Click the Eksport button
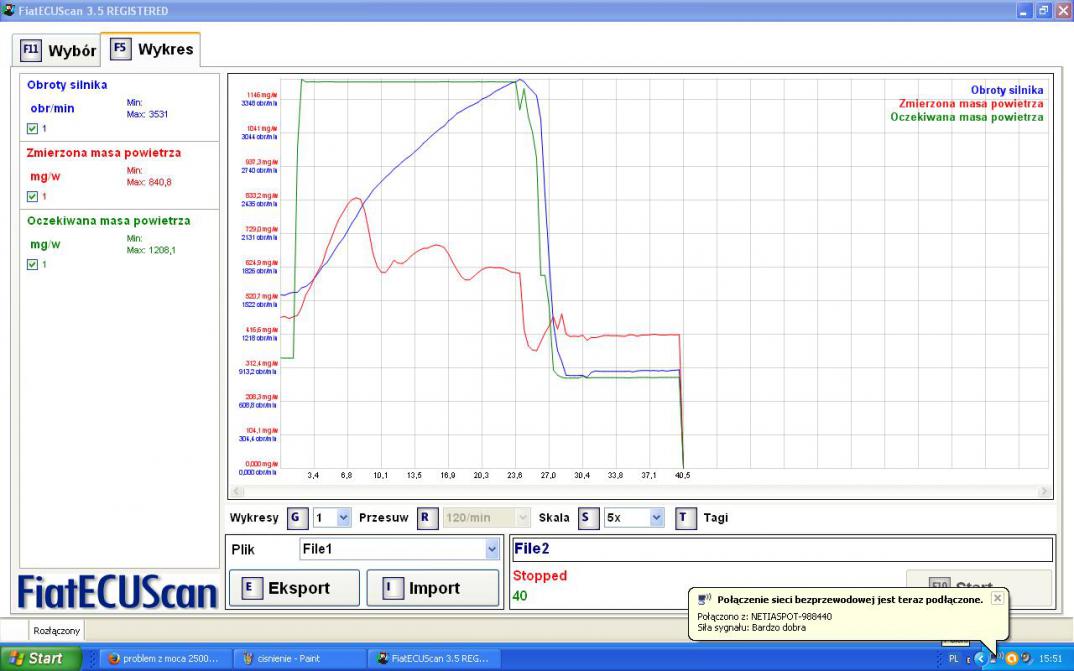 coord(294,588)
